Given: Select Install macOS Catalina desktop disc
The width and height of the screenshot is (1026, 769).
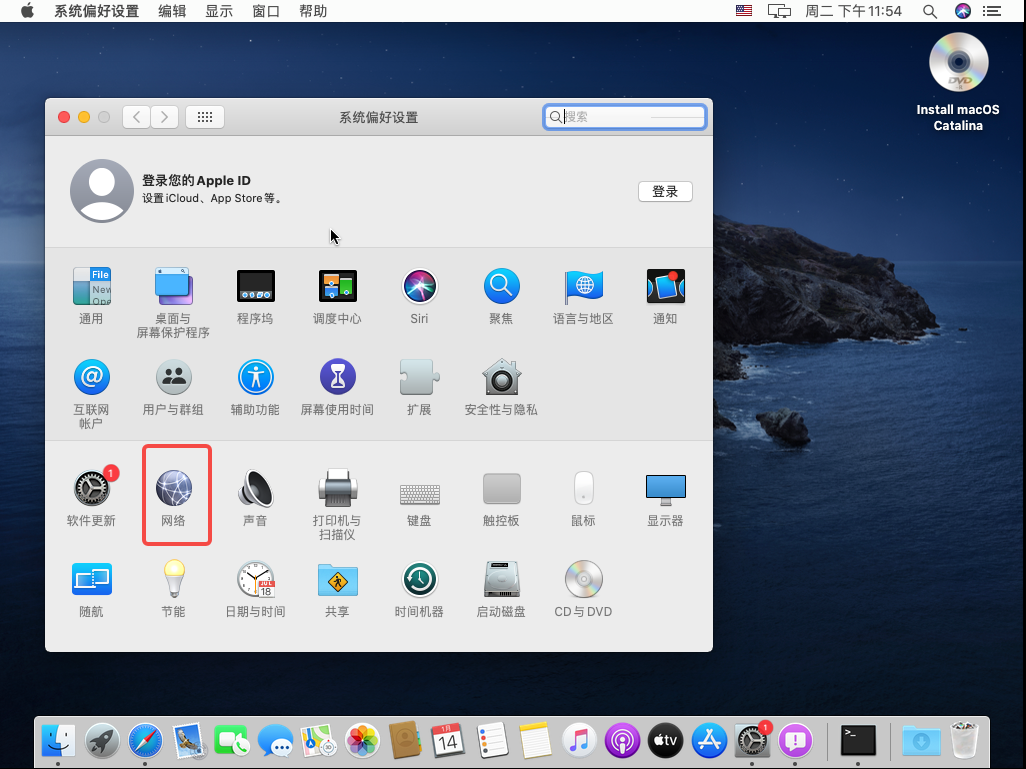Looking at the screenshot, I should (x=958, y=82).
